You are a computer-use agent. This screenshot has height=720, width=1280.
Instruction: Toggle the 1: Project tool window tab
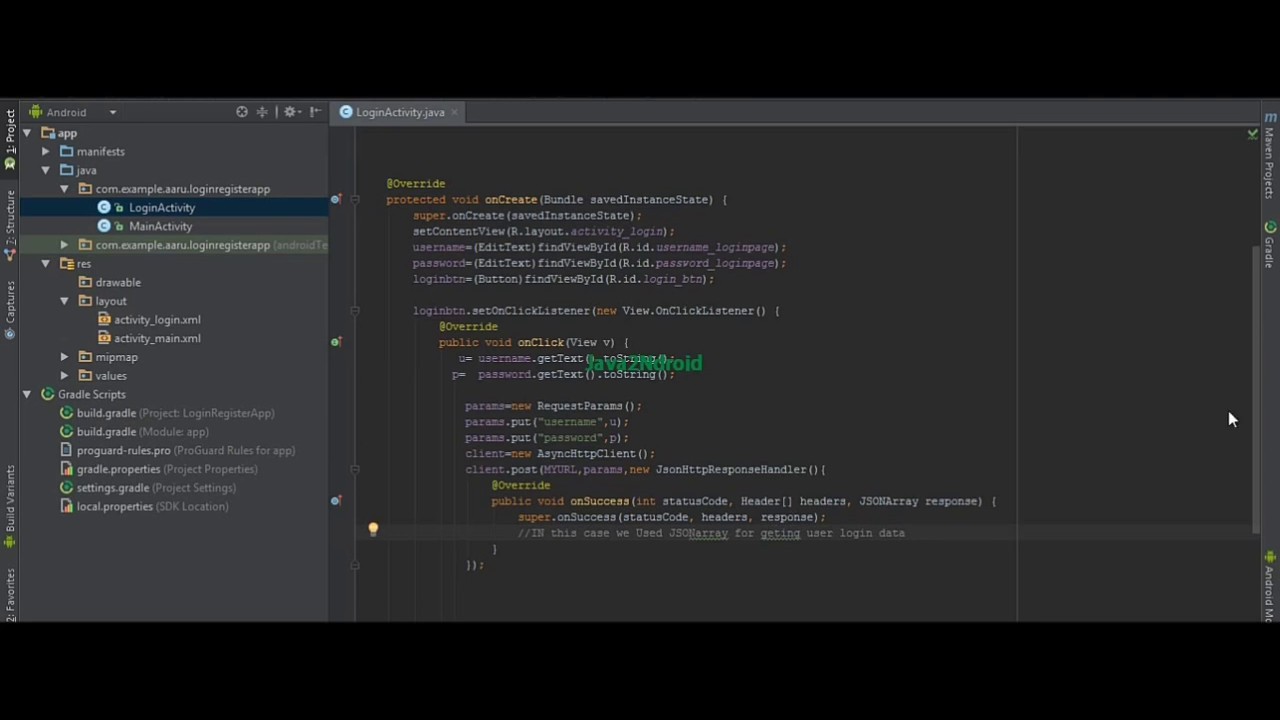[x=10, y=139]
